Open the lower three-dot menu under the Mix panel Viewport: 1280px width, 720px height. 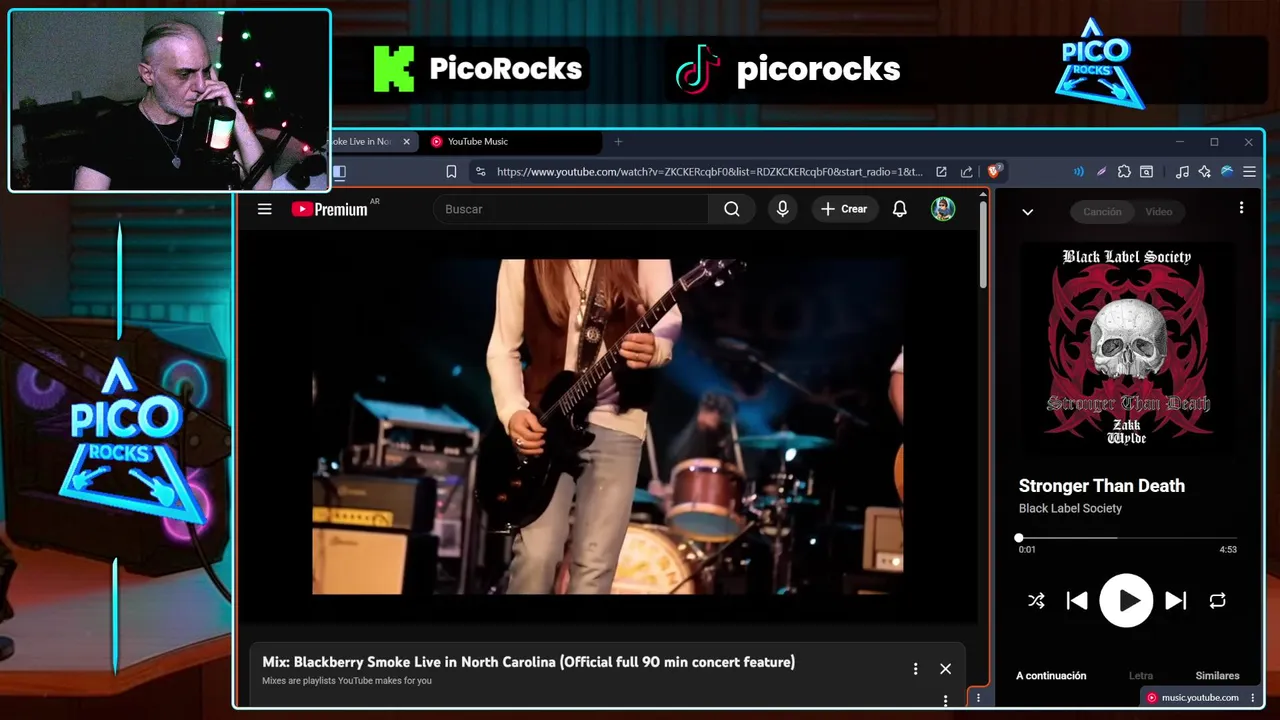tap(945, 699)
